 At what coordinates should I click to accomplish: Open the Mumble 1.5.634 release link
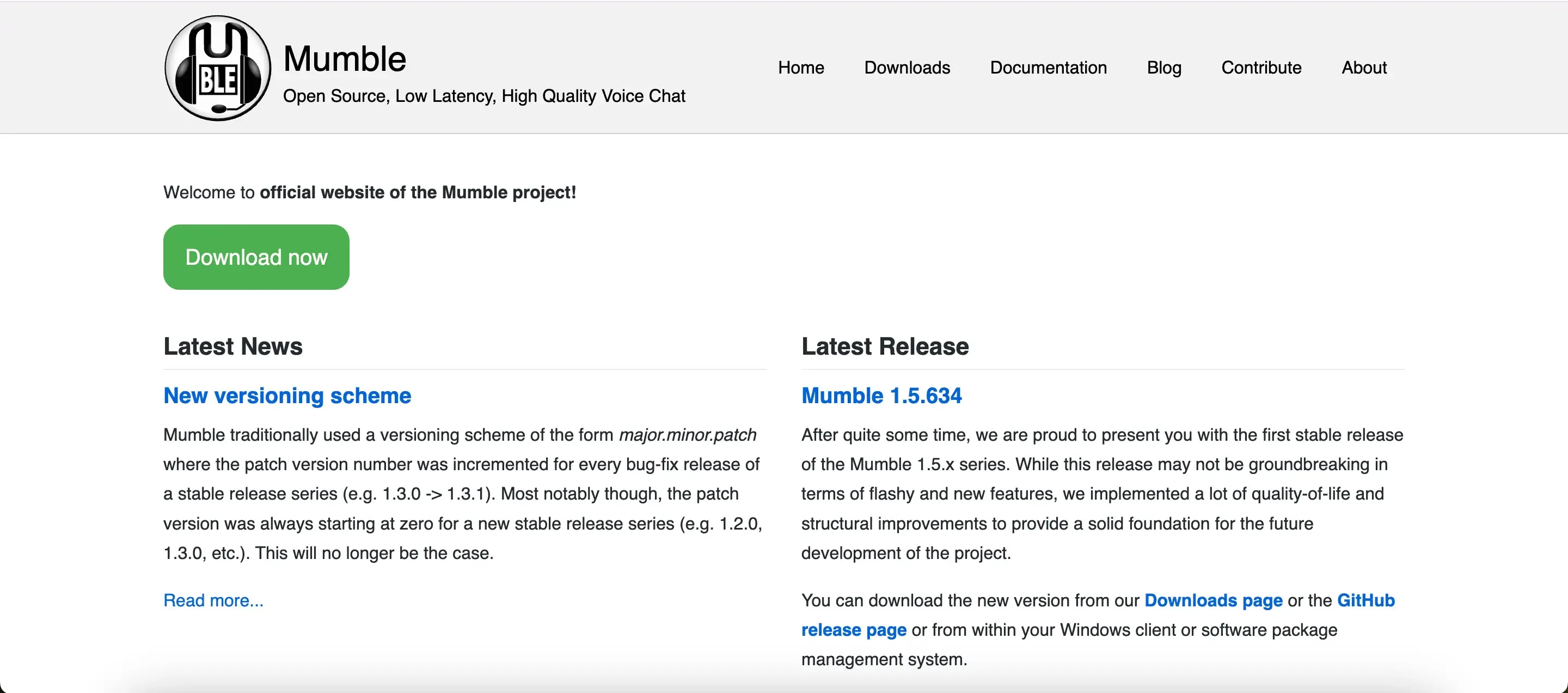[x=881, y=396]
